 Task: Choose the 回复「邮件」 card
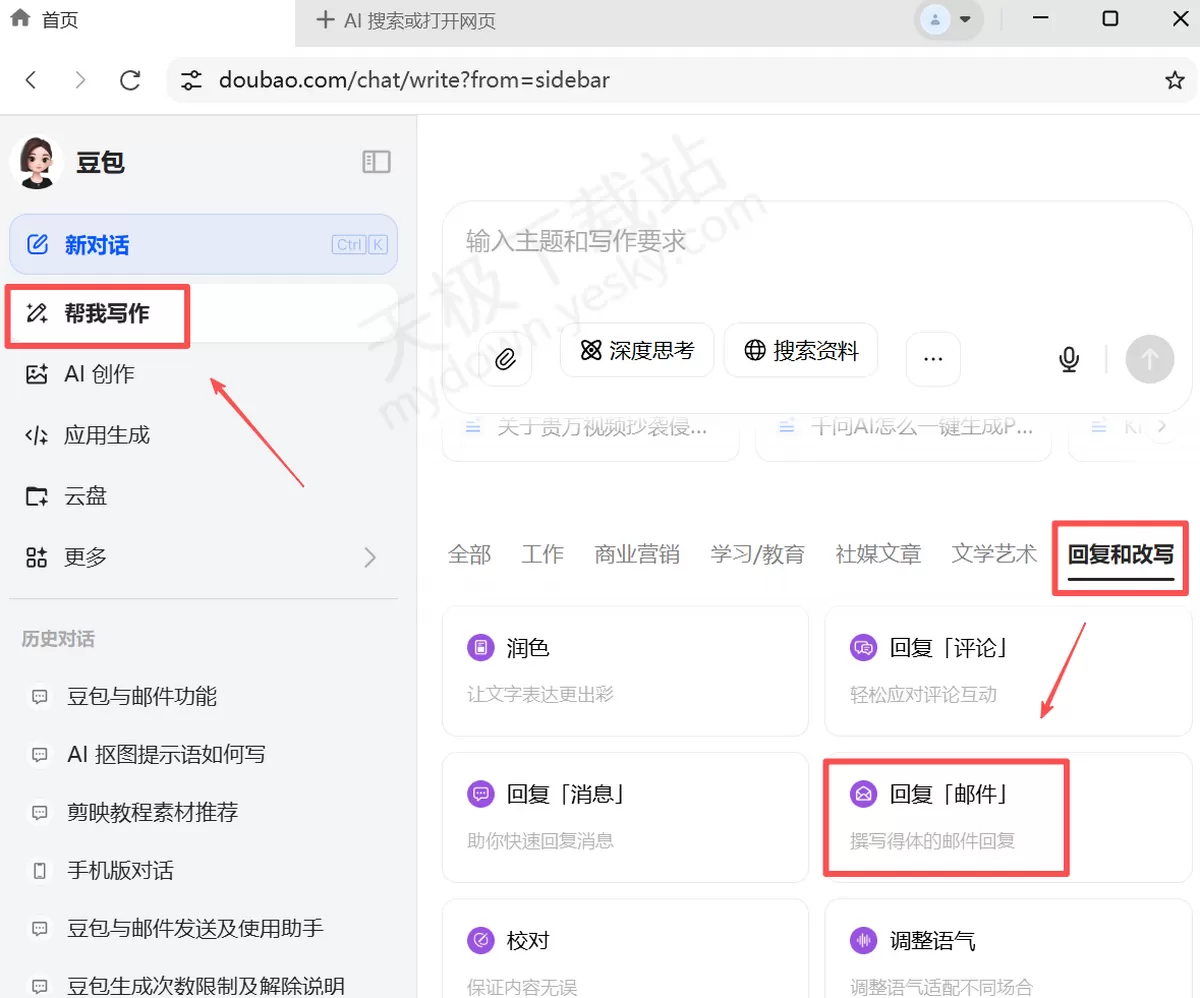[1008, 817]
